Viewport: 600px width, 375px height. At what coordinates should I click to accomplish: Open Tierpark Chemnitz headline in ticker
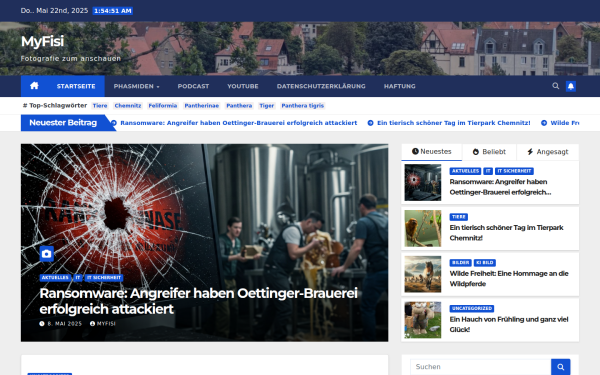coord(454,123)
